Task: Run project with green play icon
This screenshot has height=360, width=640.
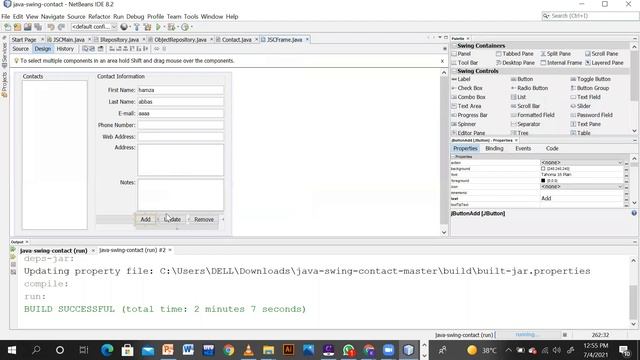Action: click(158, 27)
